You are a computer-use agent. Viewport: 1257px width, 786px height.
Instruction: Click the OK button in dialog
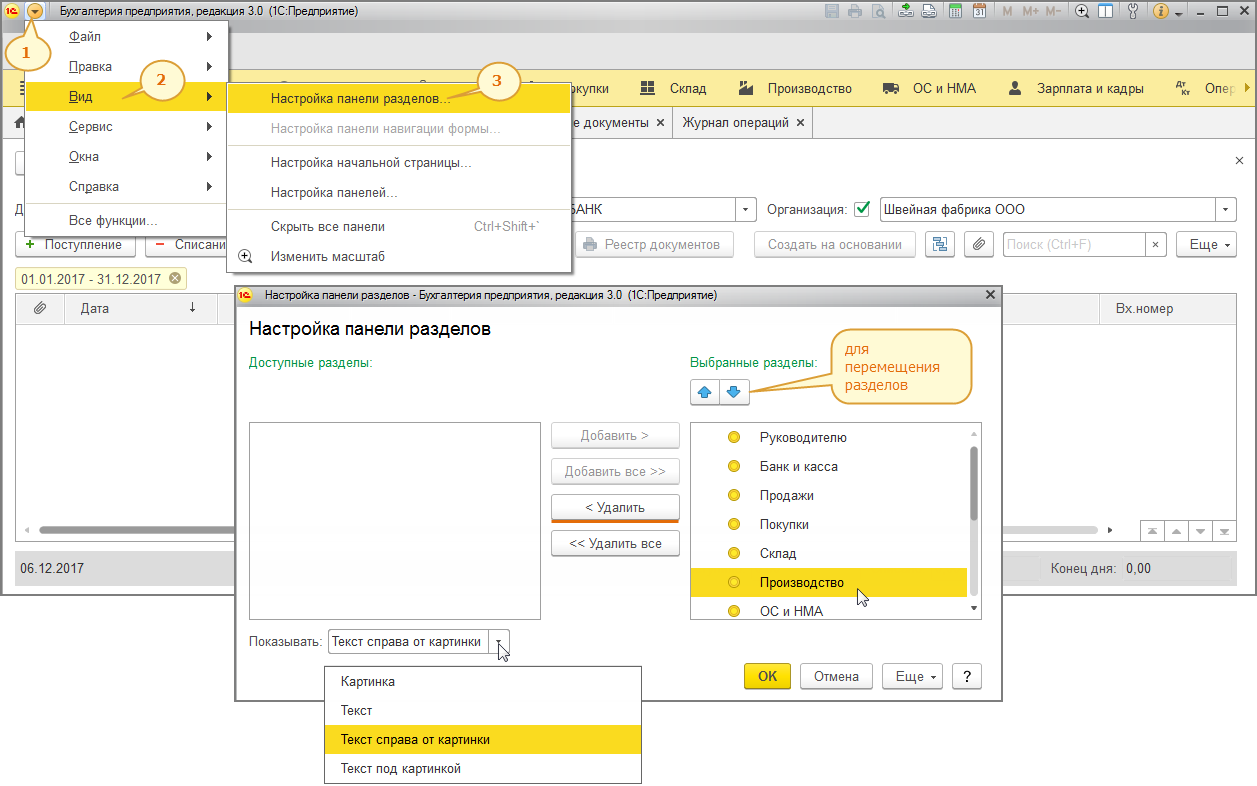point(767,676)
